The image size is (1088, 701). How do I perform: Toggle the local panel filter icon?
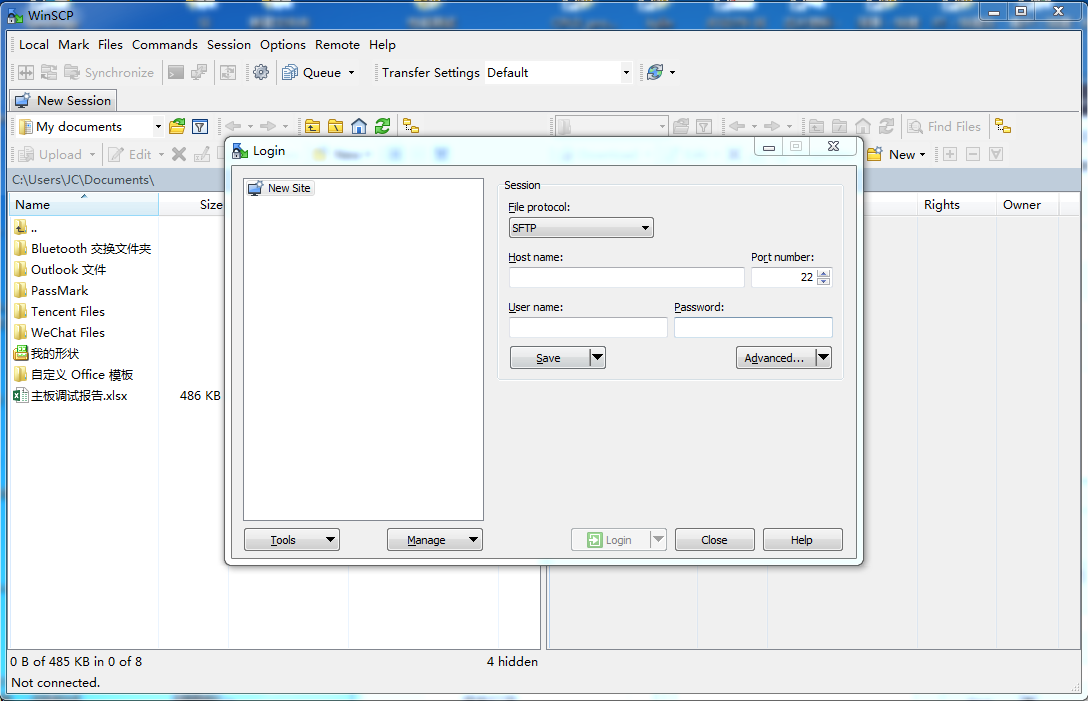tap(198, 125)
